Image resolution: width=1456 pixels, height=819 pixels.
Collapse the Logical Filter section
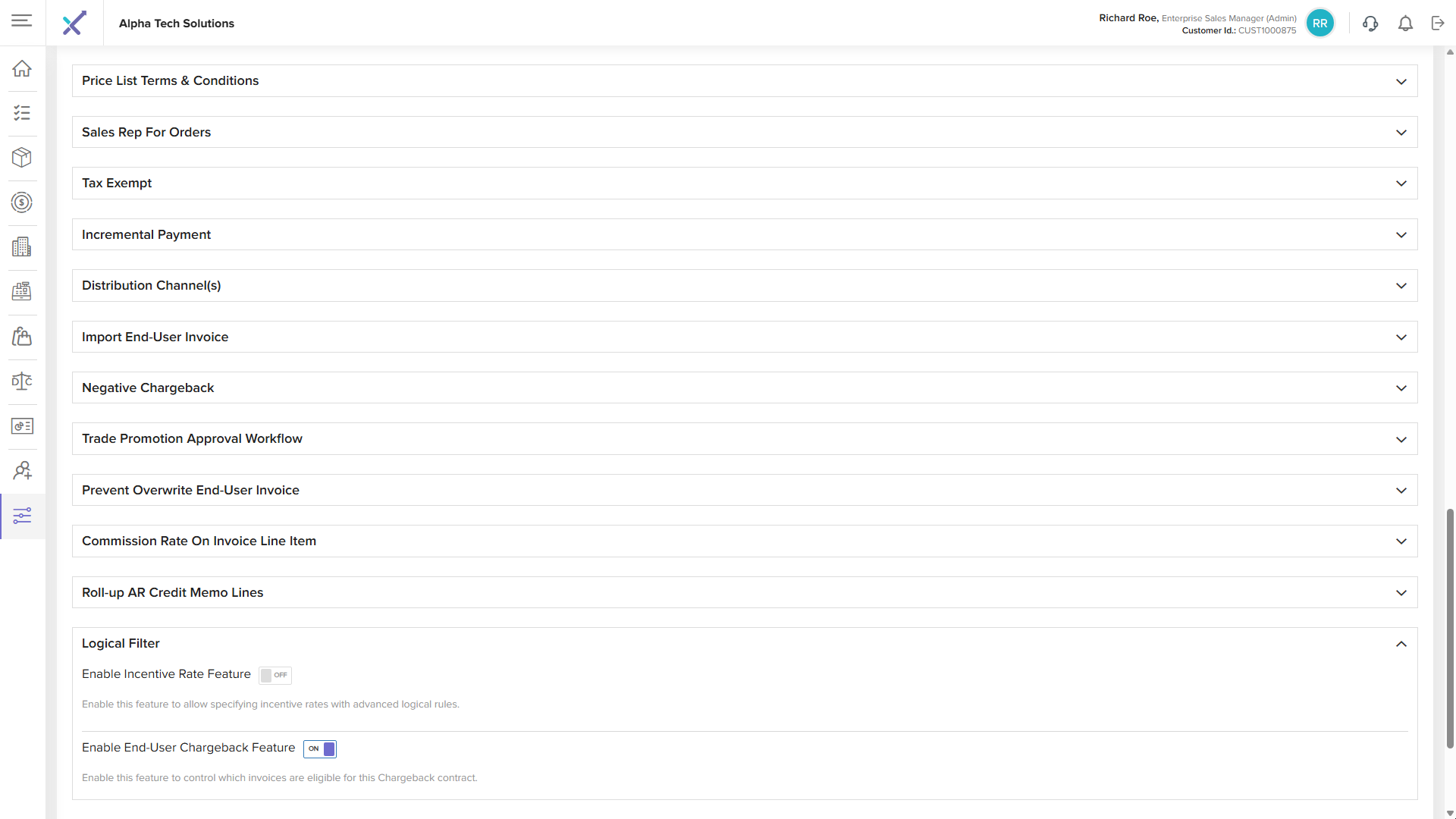[1401, 644]
